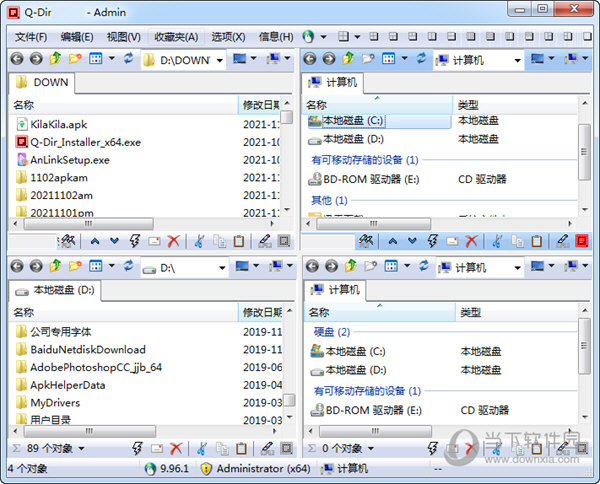The image size is (600, 484).
Task: Select 本地磁盘 (D:) in bottom-right pane
Action: click(348, 370)
